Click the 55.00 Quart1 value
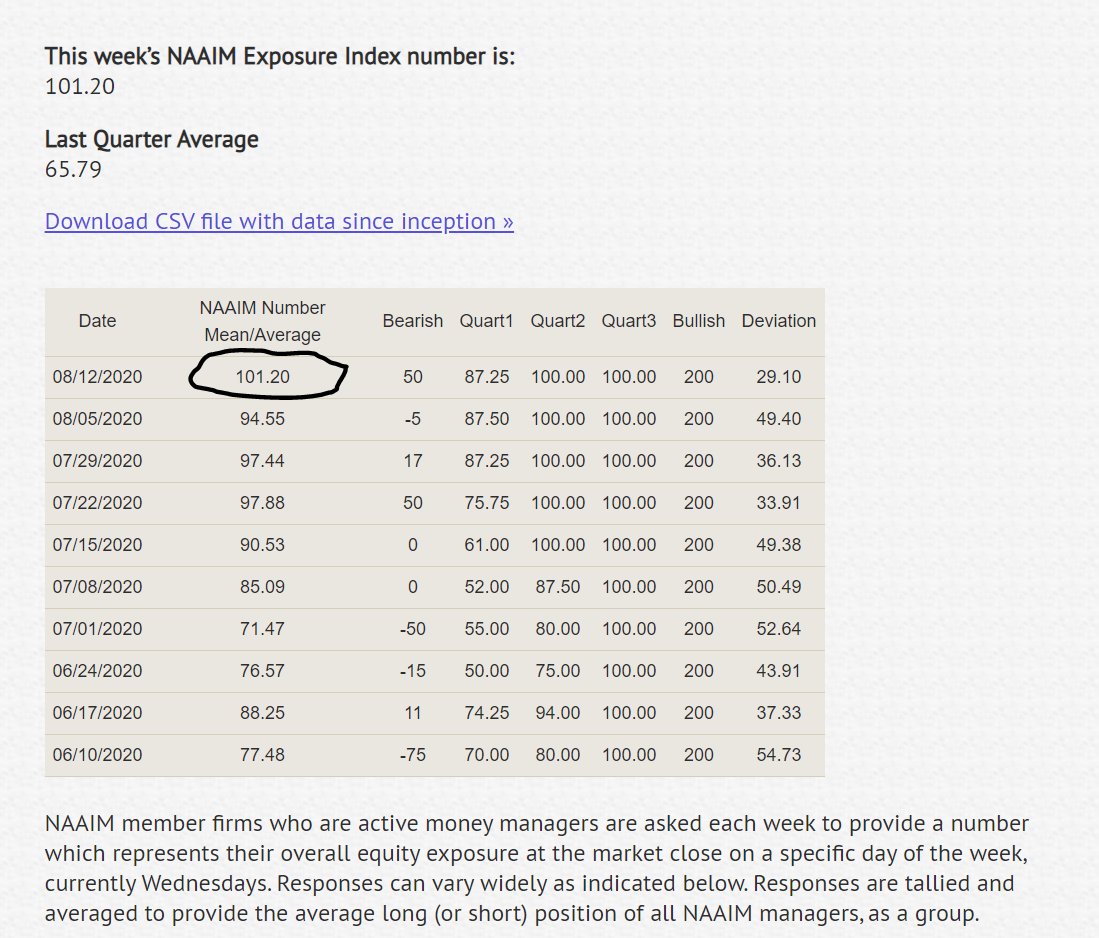The height and width of the screenshot is (938, 1099). point(486,630)
